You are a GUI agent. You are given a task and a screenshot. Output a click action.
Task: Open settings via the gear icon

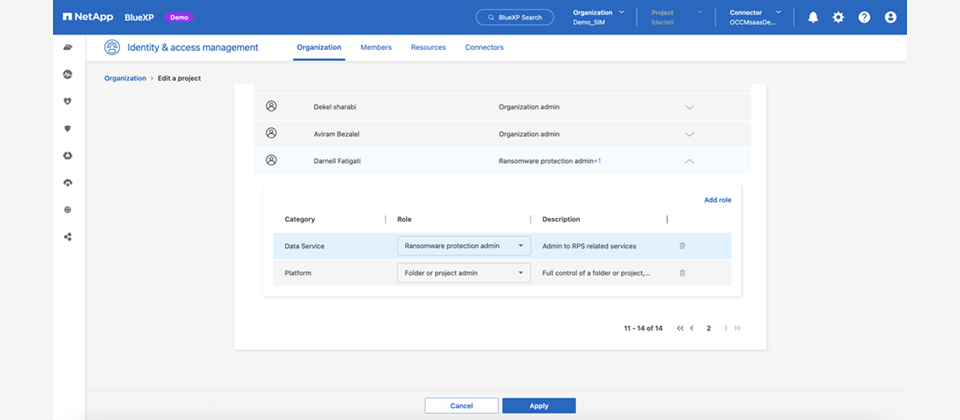(x=838, y=17)
